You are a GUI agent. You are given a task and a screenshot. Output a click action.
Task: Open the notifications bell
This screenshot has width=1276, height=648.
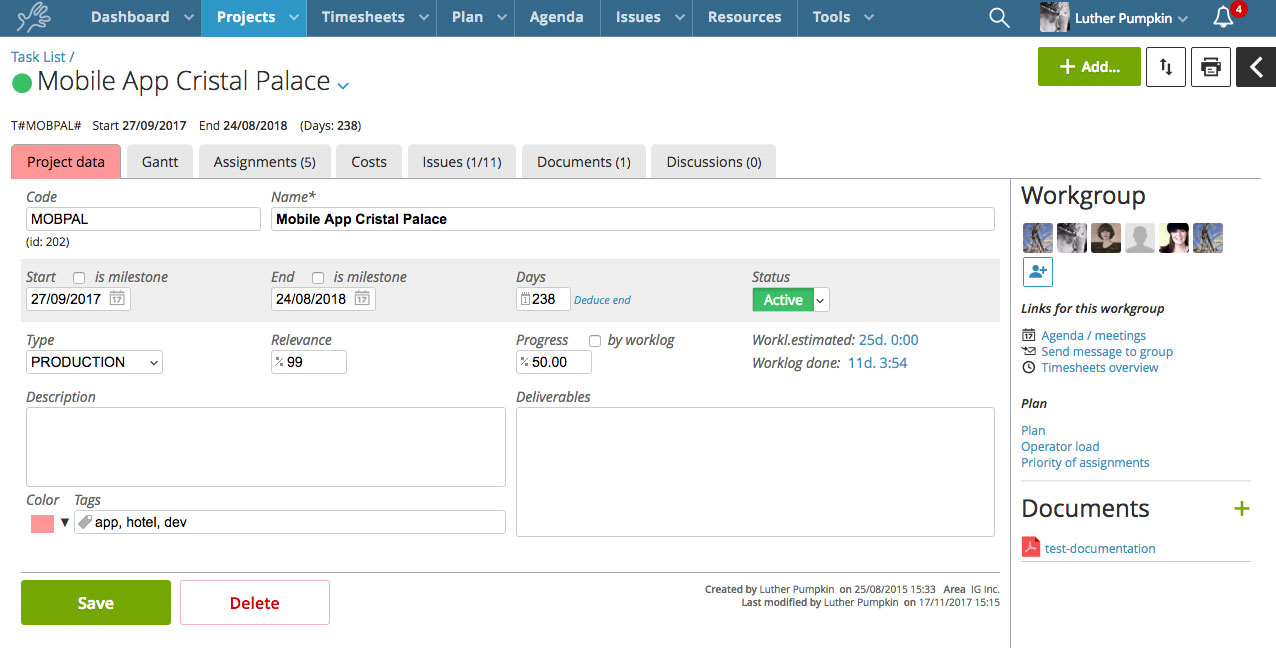[1222, 17]
